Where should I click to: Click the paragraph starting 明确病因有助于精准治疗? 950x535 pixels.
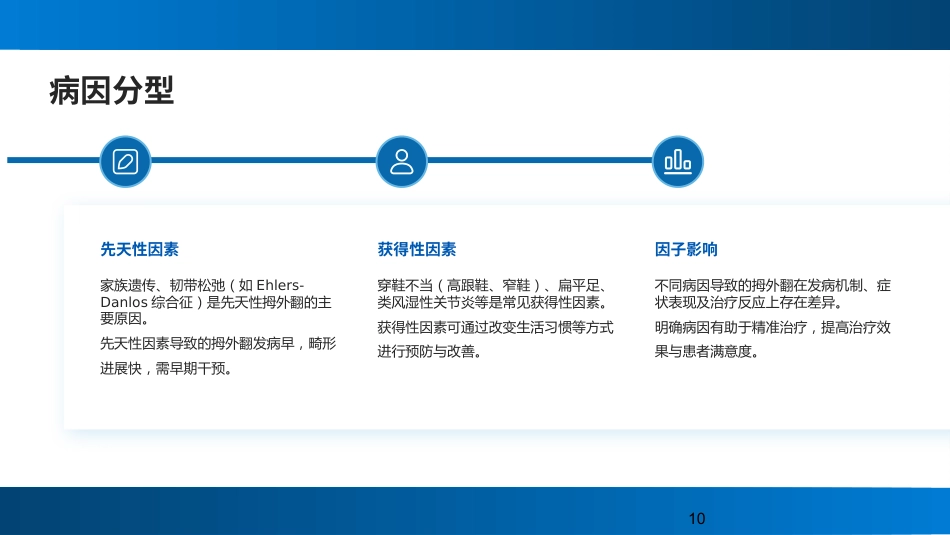pyautogui.click(x=772, y=339)
